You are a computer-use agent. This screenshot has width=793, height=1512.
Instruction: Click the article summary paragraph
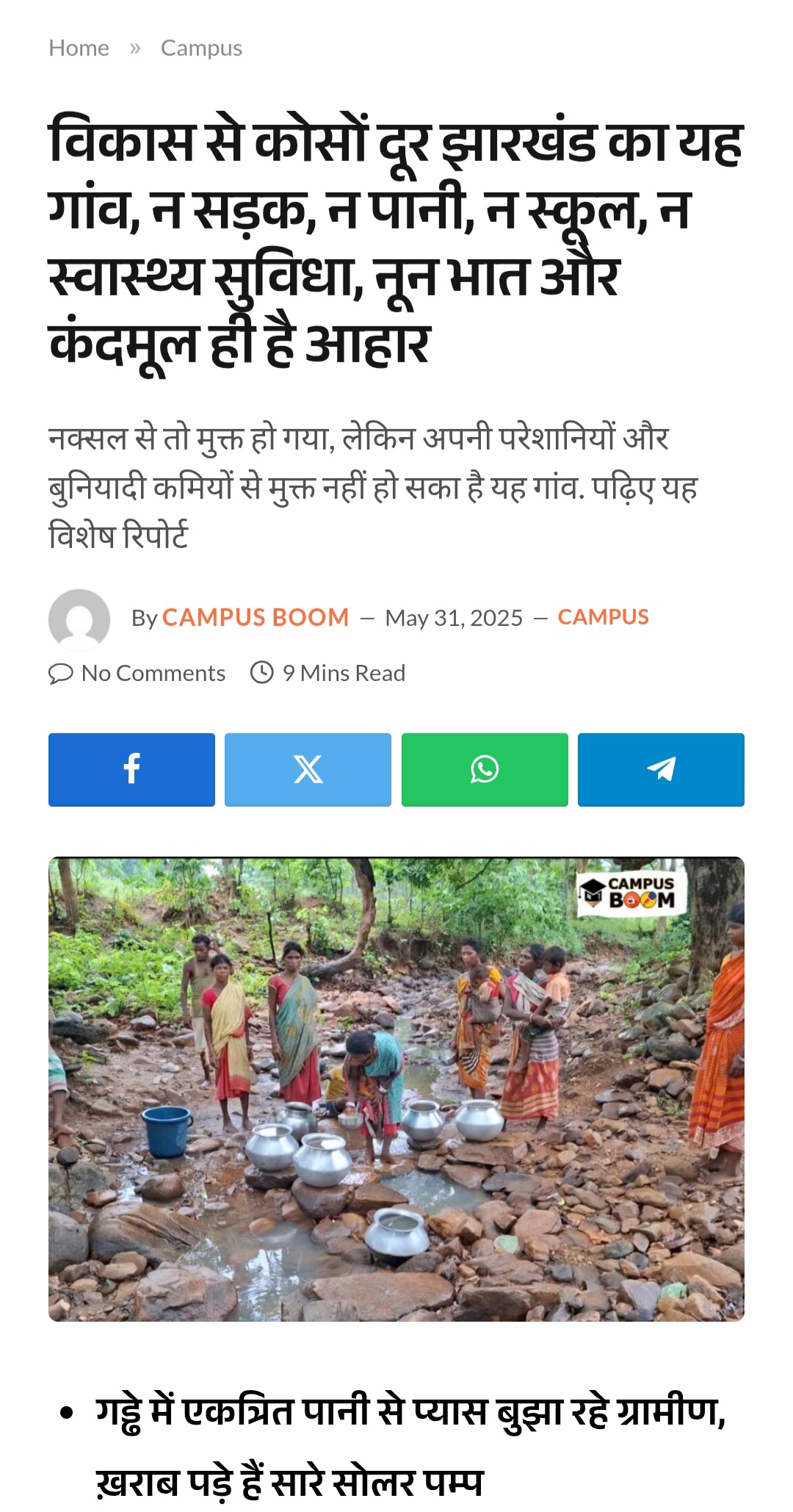(373, 486)
